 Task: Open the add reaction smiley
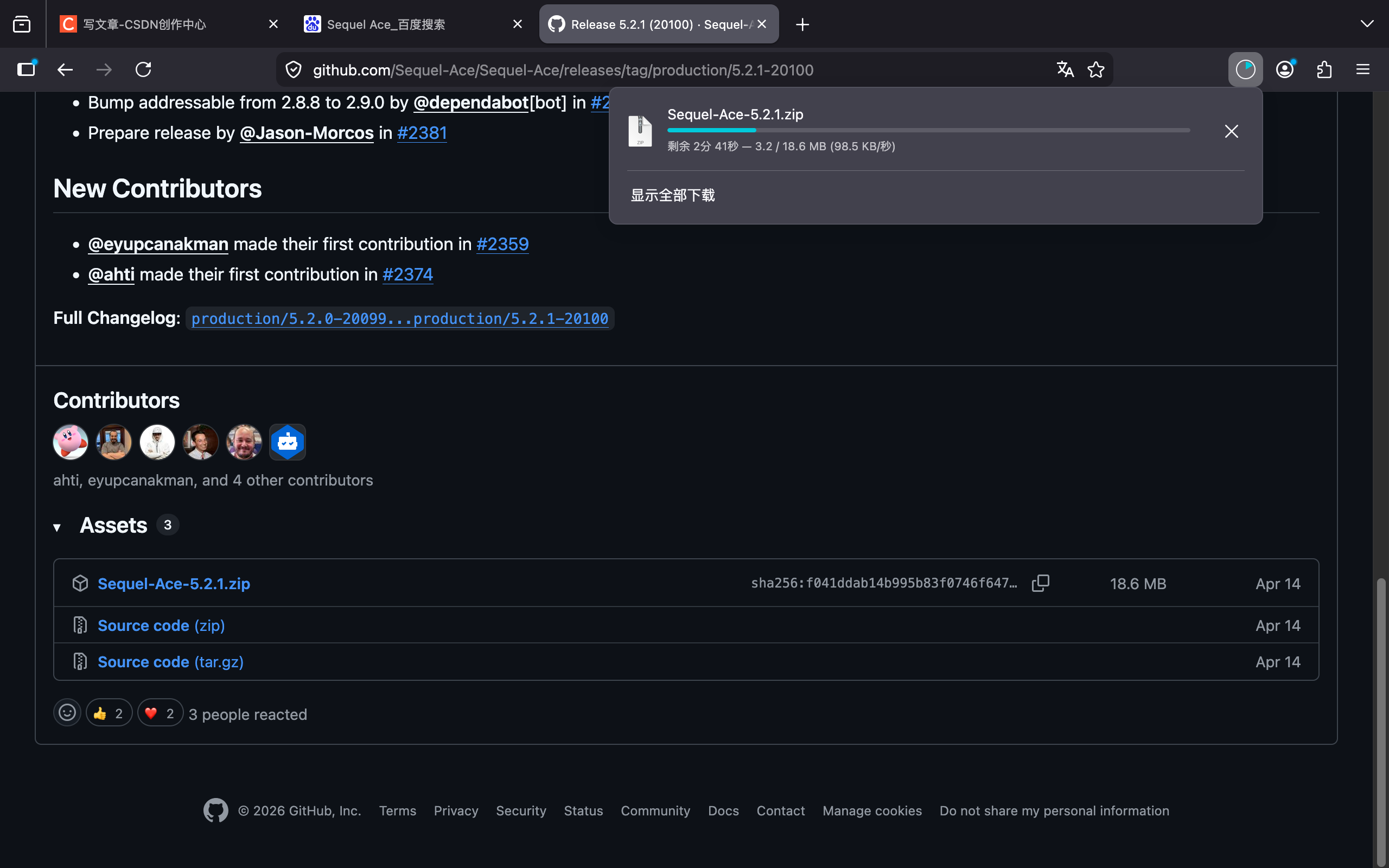click(x=67, y=713)
